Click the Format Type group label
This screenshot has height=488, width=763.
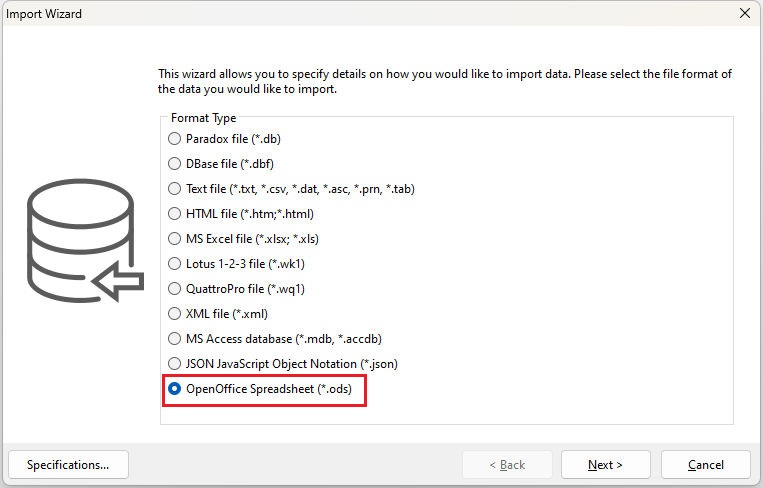(x=203, y=118)
